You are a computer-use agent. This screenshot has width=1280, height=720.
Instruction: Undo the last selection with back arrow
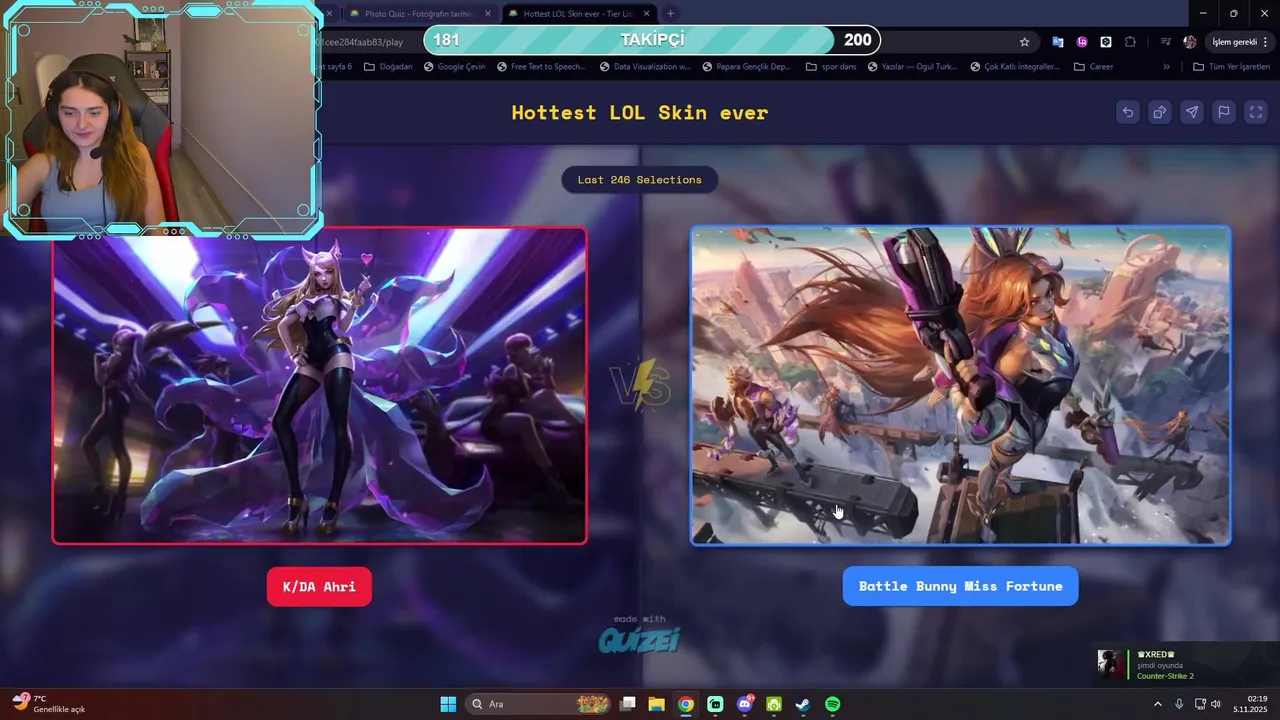pos(1128,112)
